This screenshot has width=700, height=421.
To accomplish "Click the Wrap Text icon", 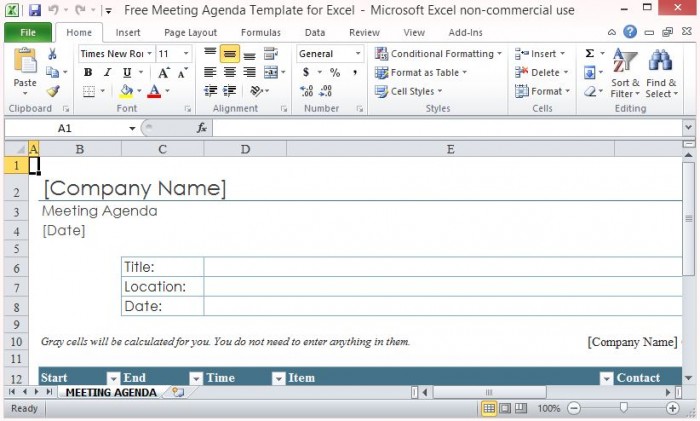I will click(271, 54).
